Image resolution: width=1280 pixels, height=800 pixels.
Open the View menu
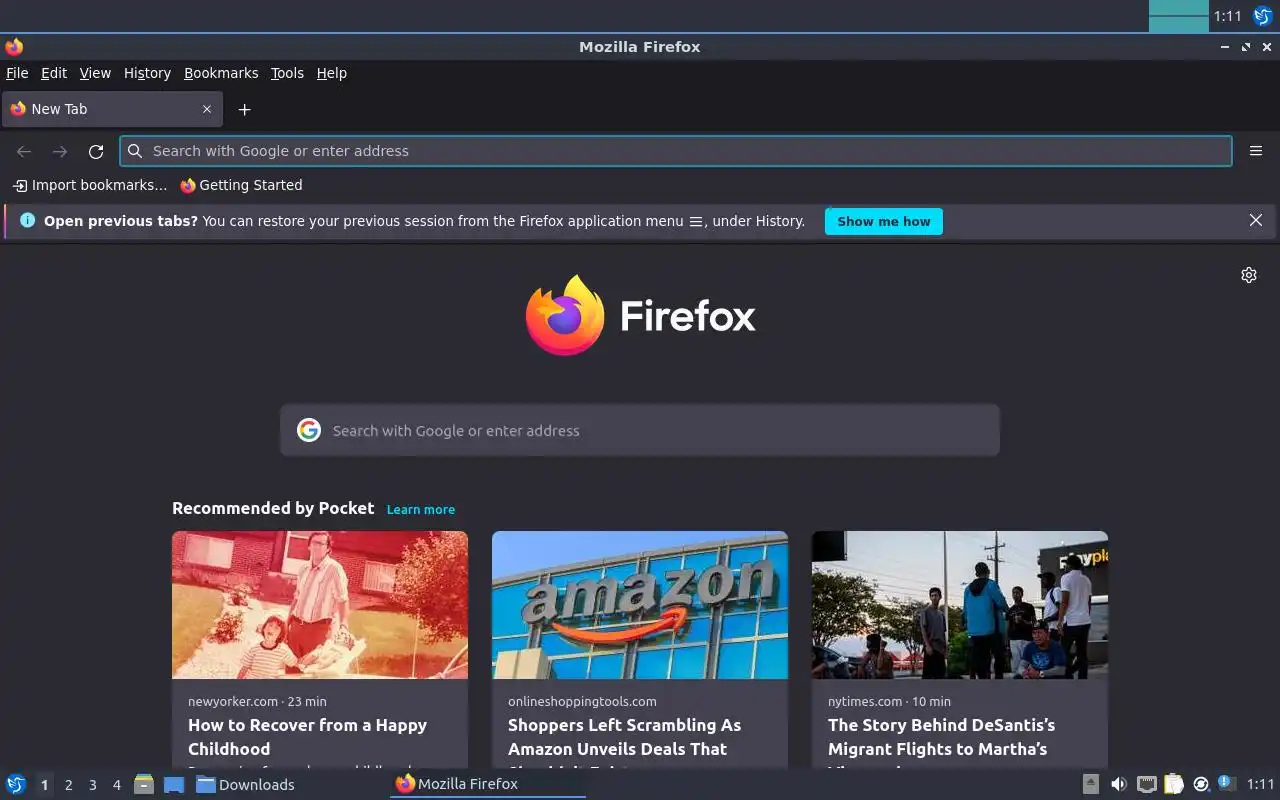pos(95,73)
